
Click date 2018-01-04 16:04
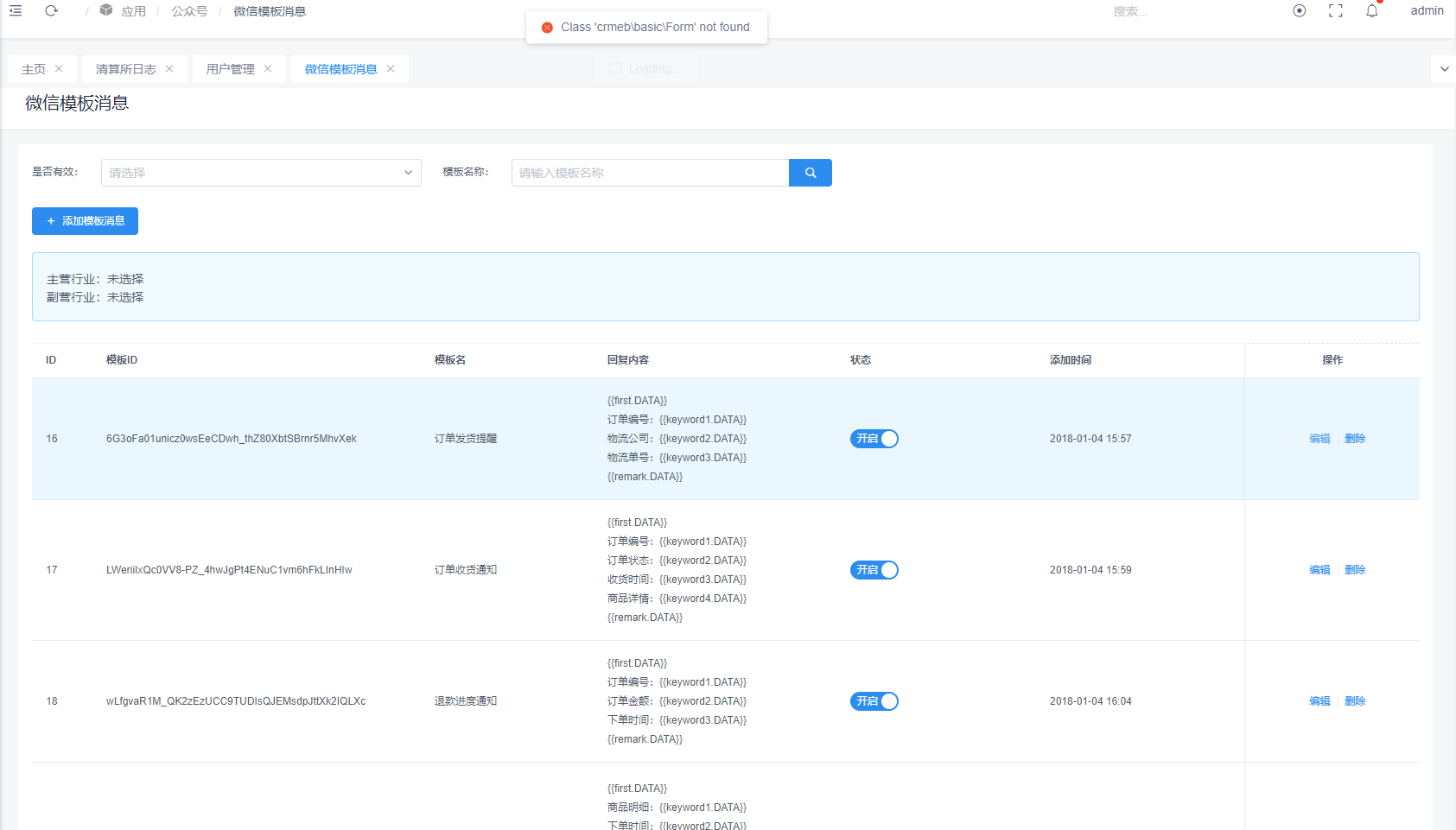(x=1090, y=701)
